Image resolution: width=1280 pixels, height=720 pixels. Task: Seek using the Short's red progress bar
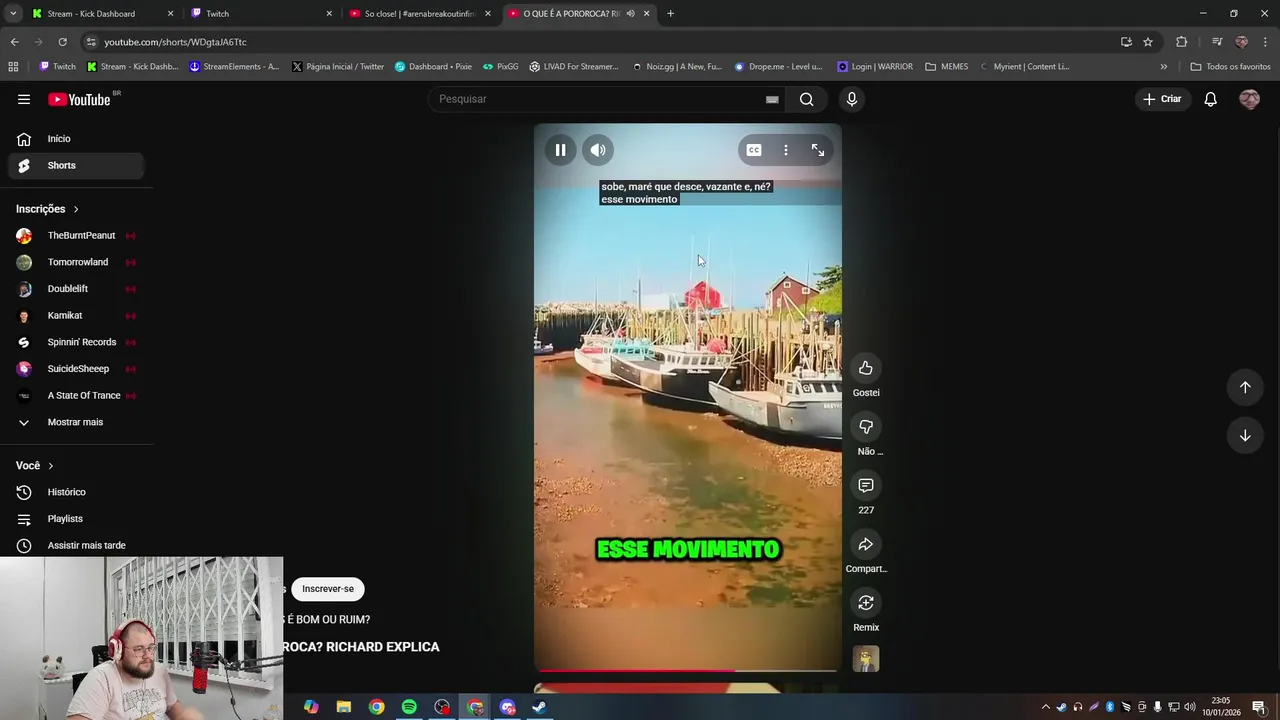(688, 670)
